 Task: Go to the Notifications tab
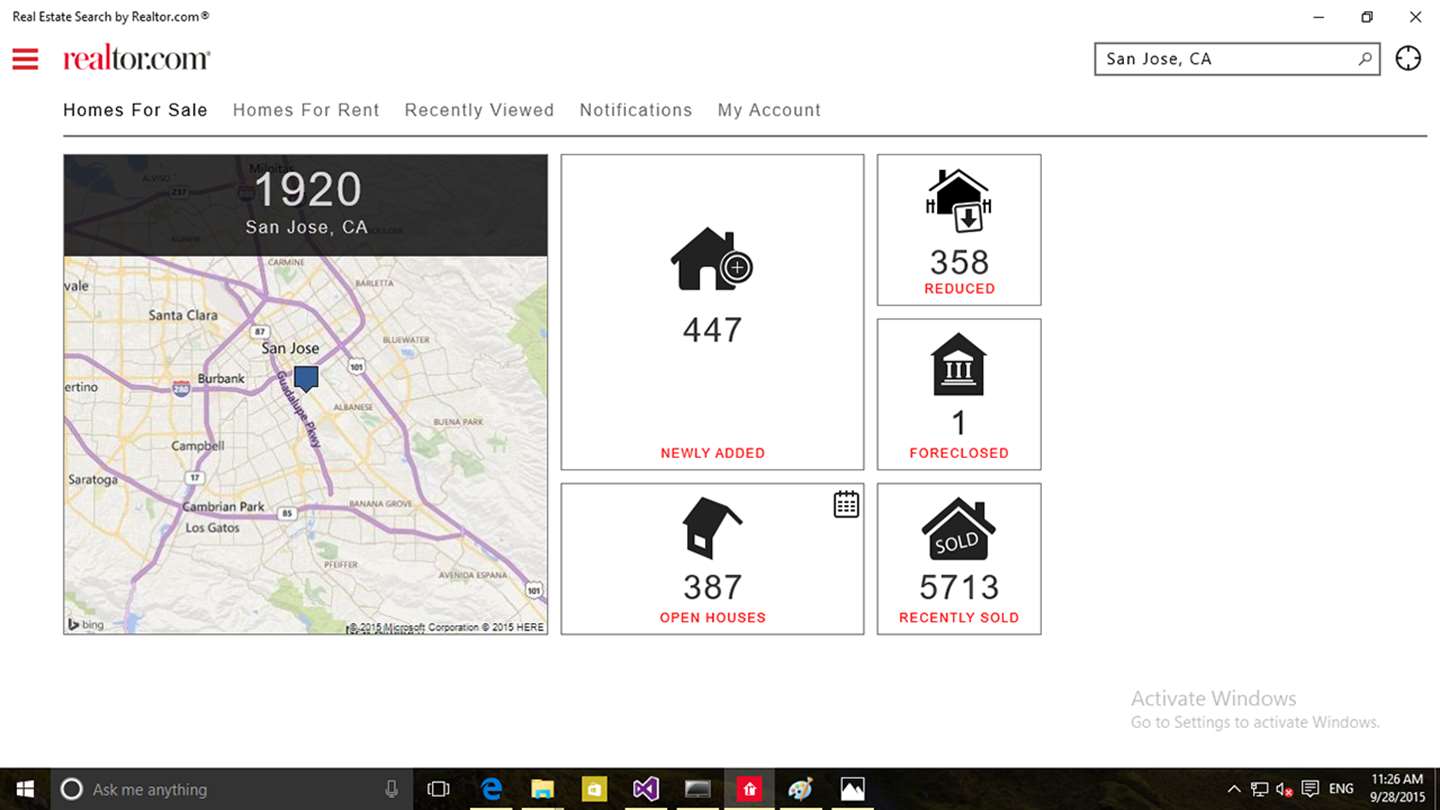tap(636, 110)
